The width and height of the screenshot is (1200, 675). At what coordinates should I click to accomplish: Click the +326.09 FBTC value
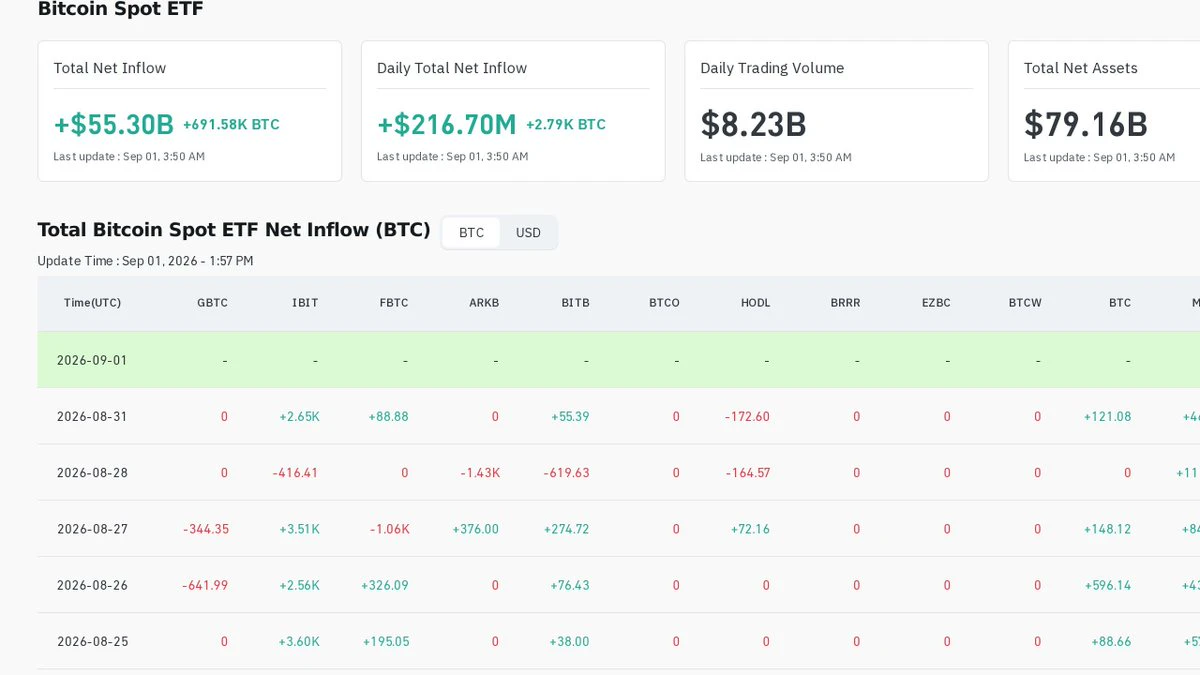[385, 585]
